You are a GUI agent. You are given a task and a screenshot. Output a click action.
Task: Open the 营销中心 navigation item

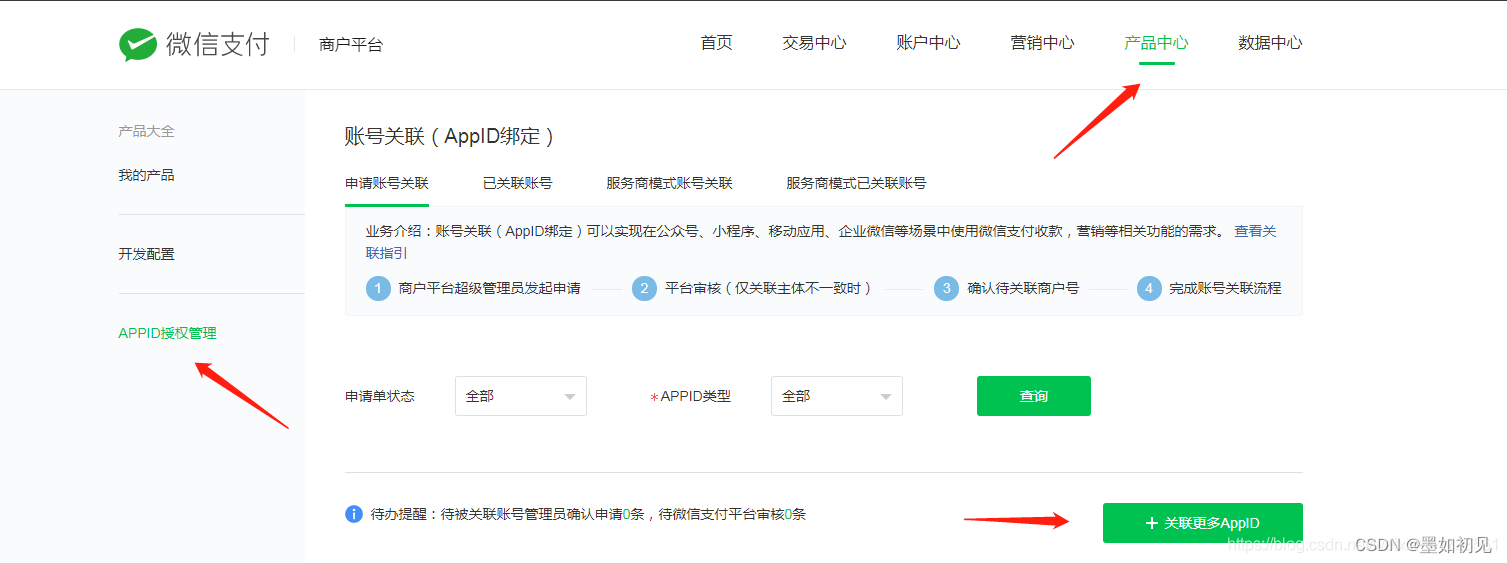click(1042, 43)
